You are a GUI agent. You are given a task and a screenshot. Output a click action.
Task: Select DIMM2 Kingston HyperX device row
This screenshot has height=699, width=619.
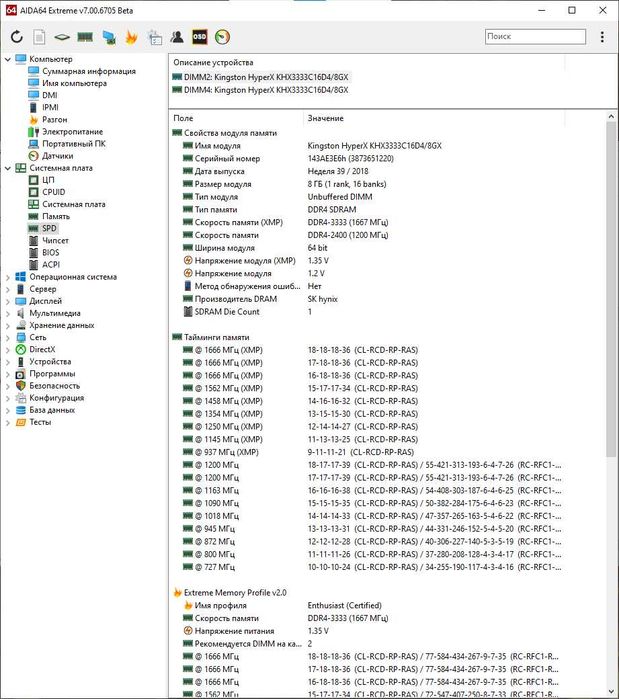click(x=261, y=77)
